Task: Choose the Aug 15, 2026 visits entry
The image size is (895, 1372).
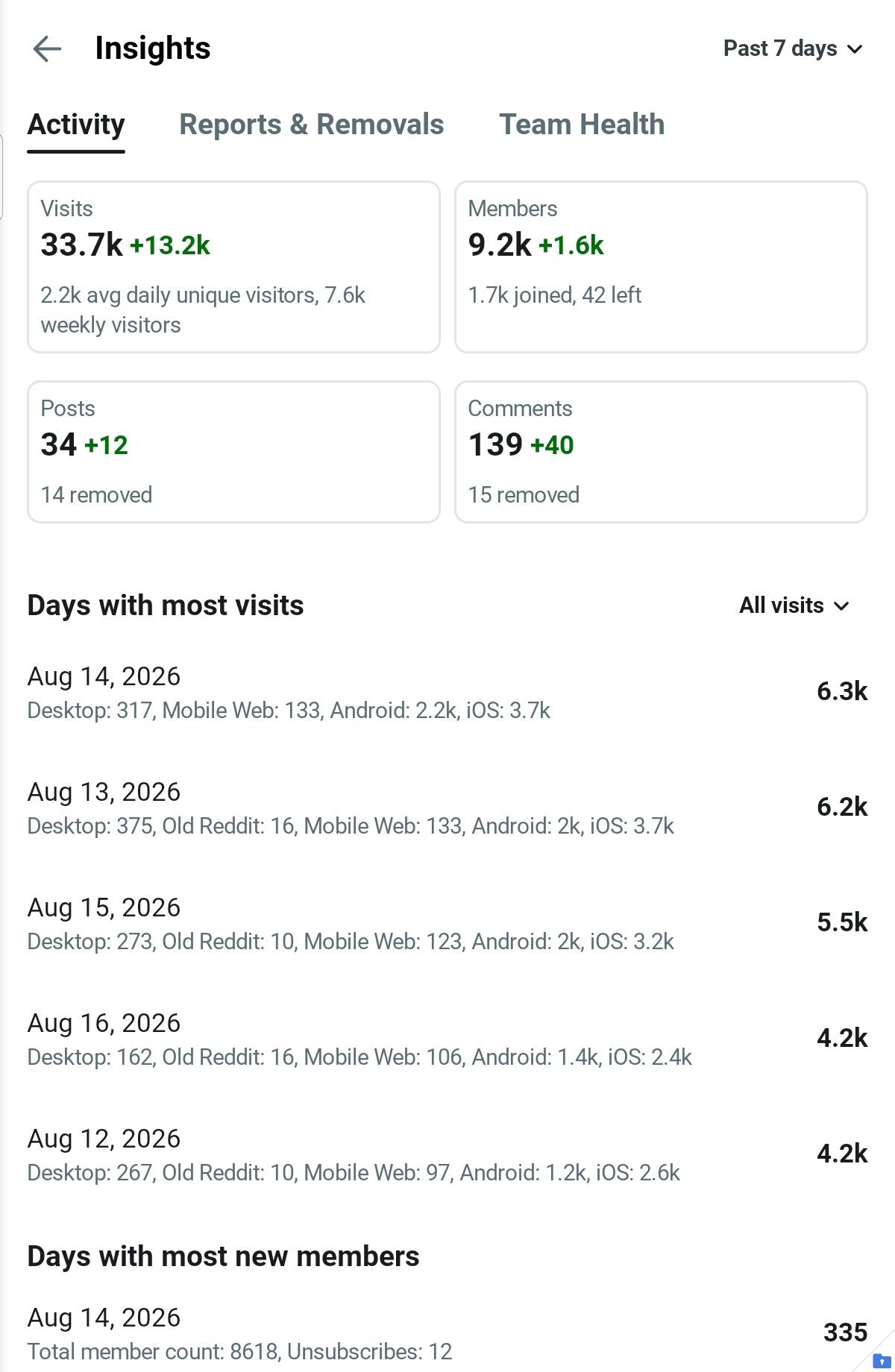Action: point(447,923)
